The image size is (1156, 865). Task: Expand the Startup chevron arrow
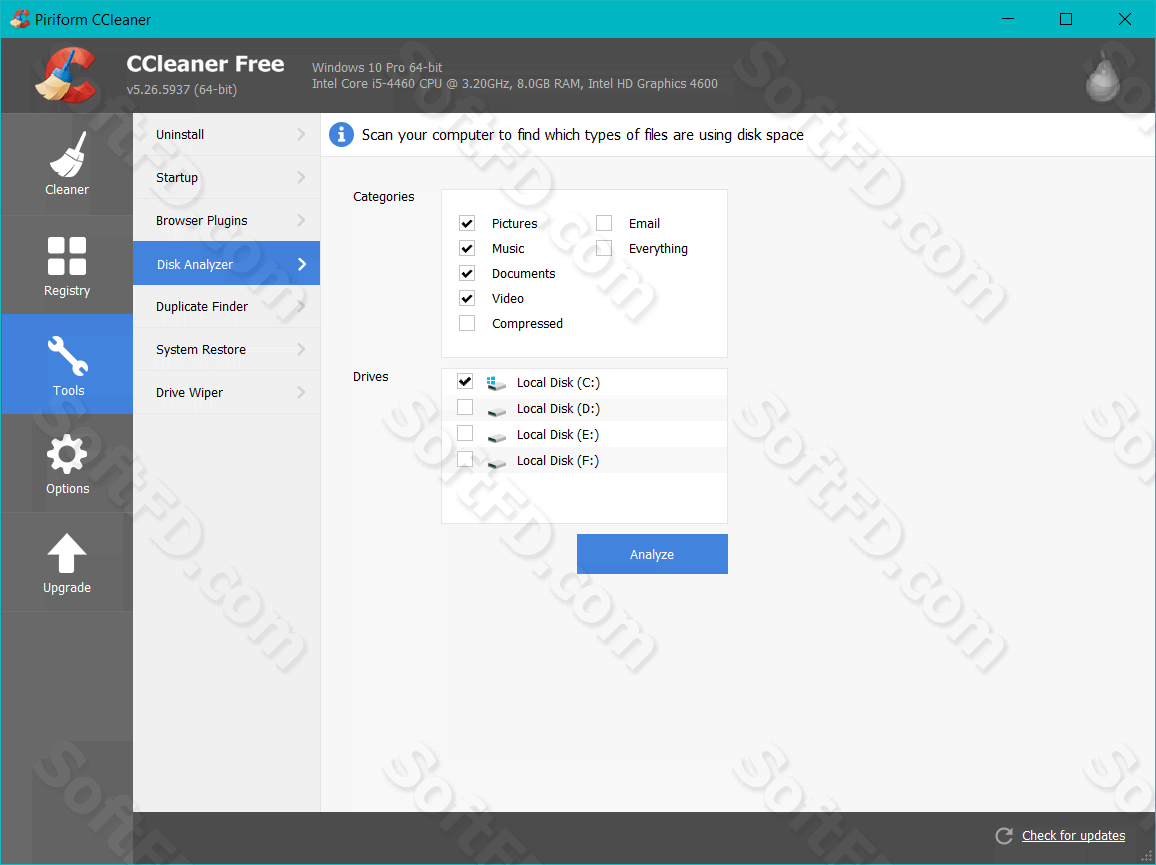(301, 177)
